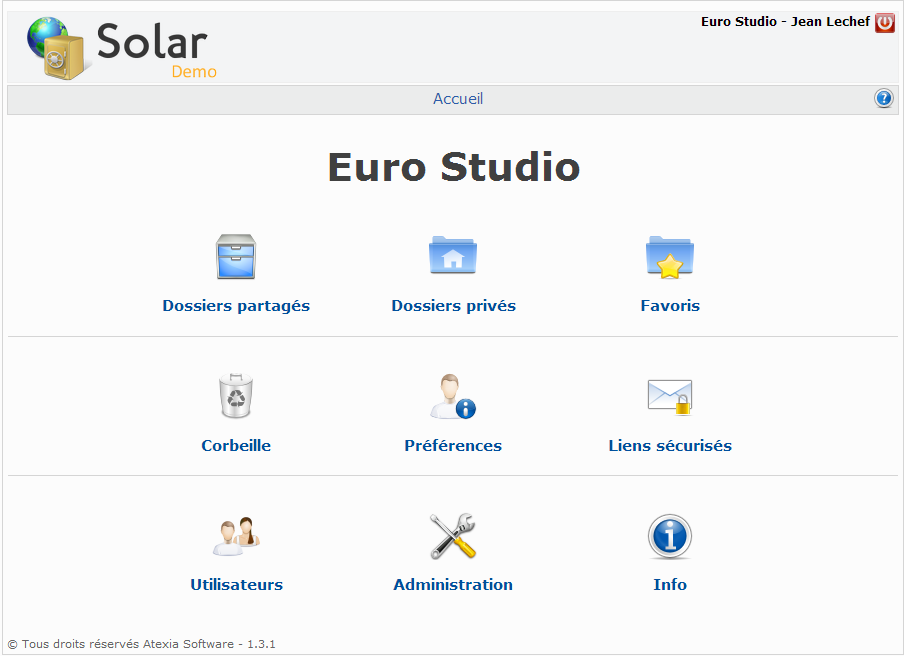Open the Utilisateurs people icon
This screenshot has width=904, height=656.
[x=236, y=536]
